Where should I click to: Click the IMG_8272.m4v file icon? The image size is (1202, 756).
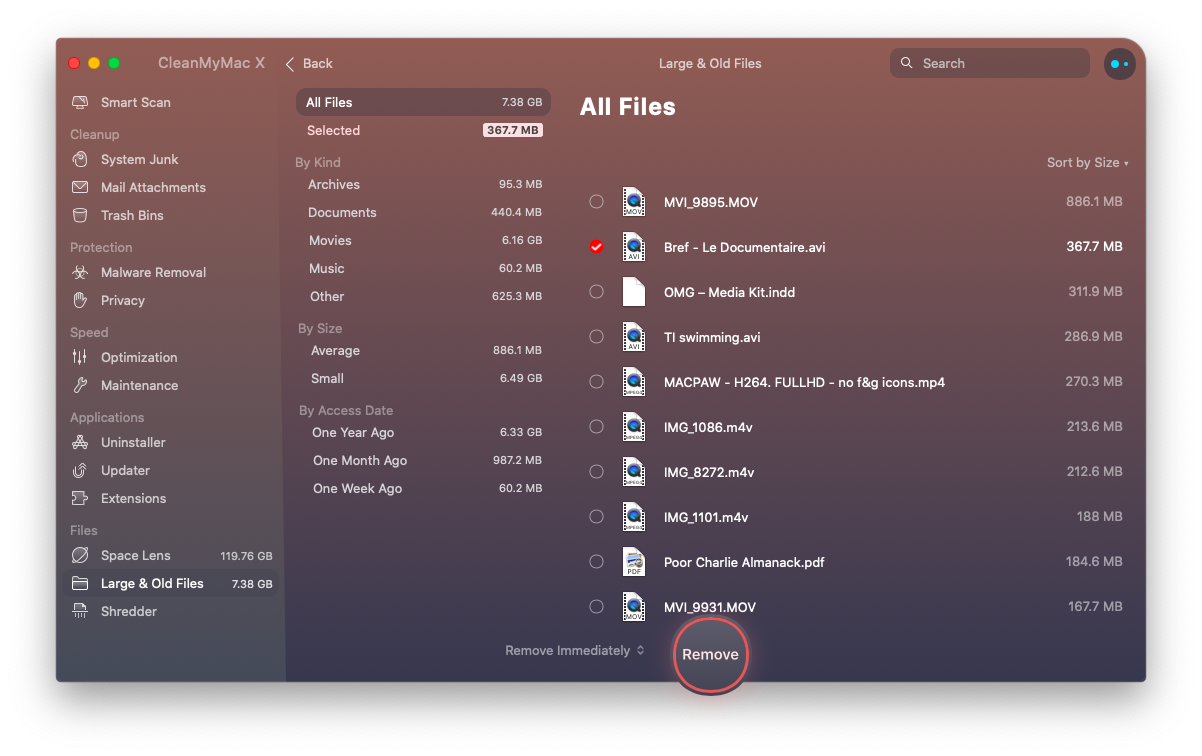[x=634, y=472]
